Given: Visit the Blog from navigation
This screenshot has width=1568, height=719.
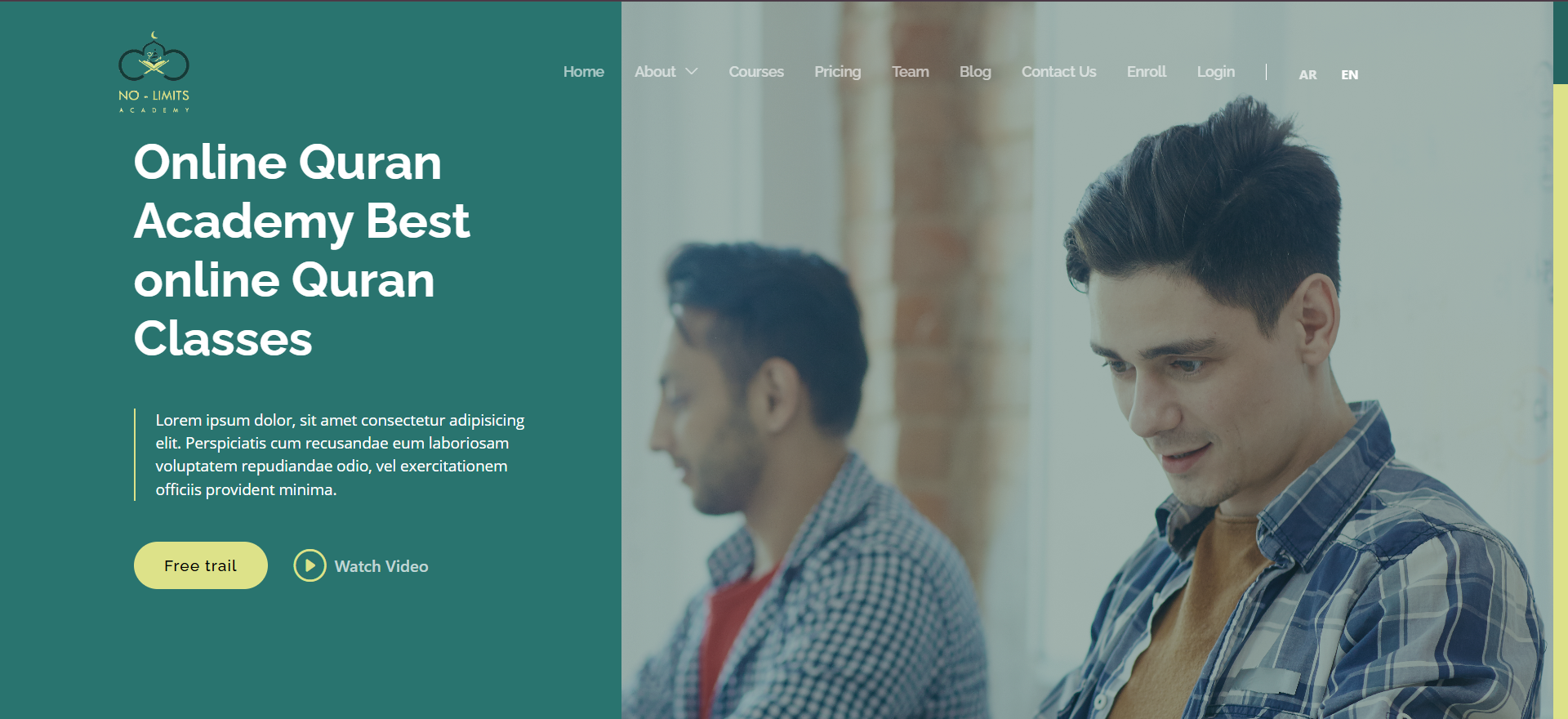Looking at the screenshot, I should (975, 72).
